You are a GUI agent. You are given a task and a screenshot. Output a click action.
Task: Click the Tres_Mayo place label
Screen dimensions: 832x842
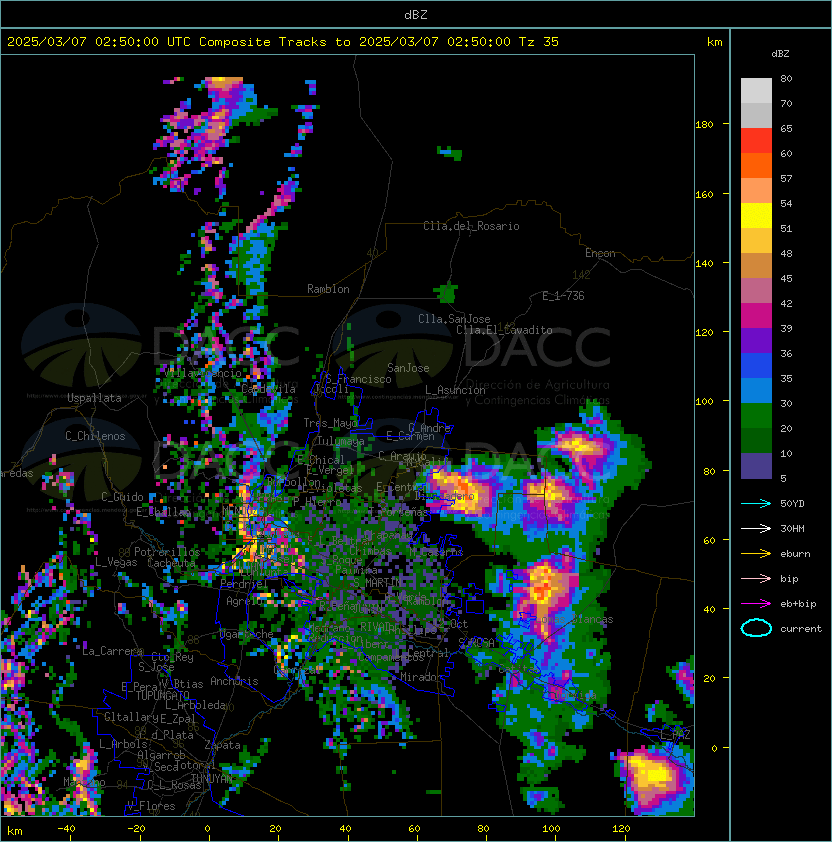click(x=330, y=423)
